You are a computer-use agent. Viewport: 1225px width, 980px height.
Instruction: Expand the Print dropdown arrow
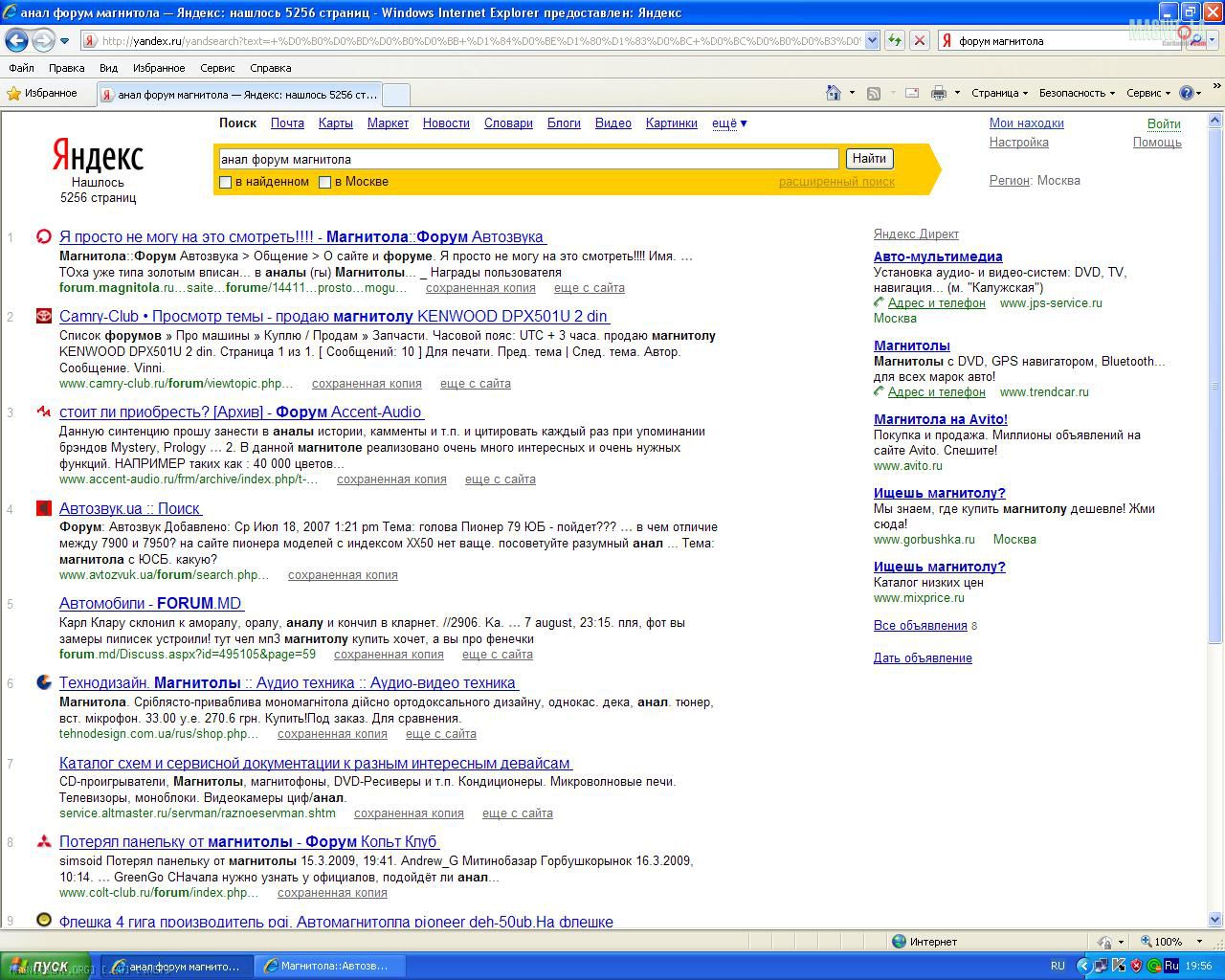click(x=957, y=93)
